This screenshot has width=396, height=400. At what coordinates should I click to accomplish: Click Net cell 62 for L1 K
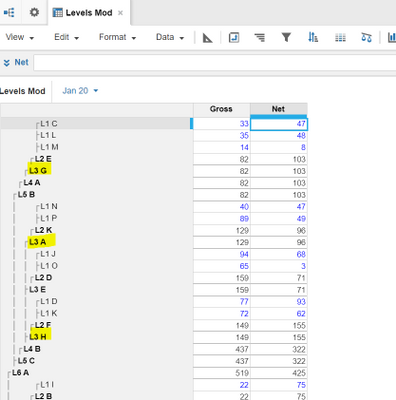pos(279,314)
